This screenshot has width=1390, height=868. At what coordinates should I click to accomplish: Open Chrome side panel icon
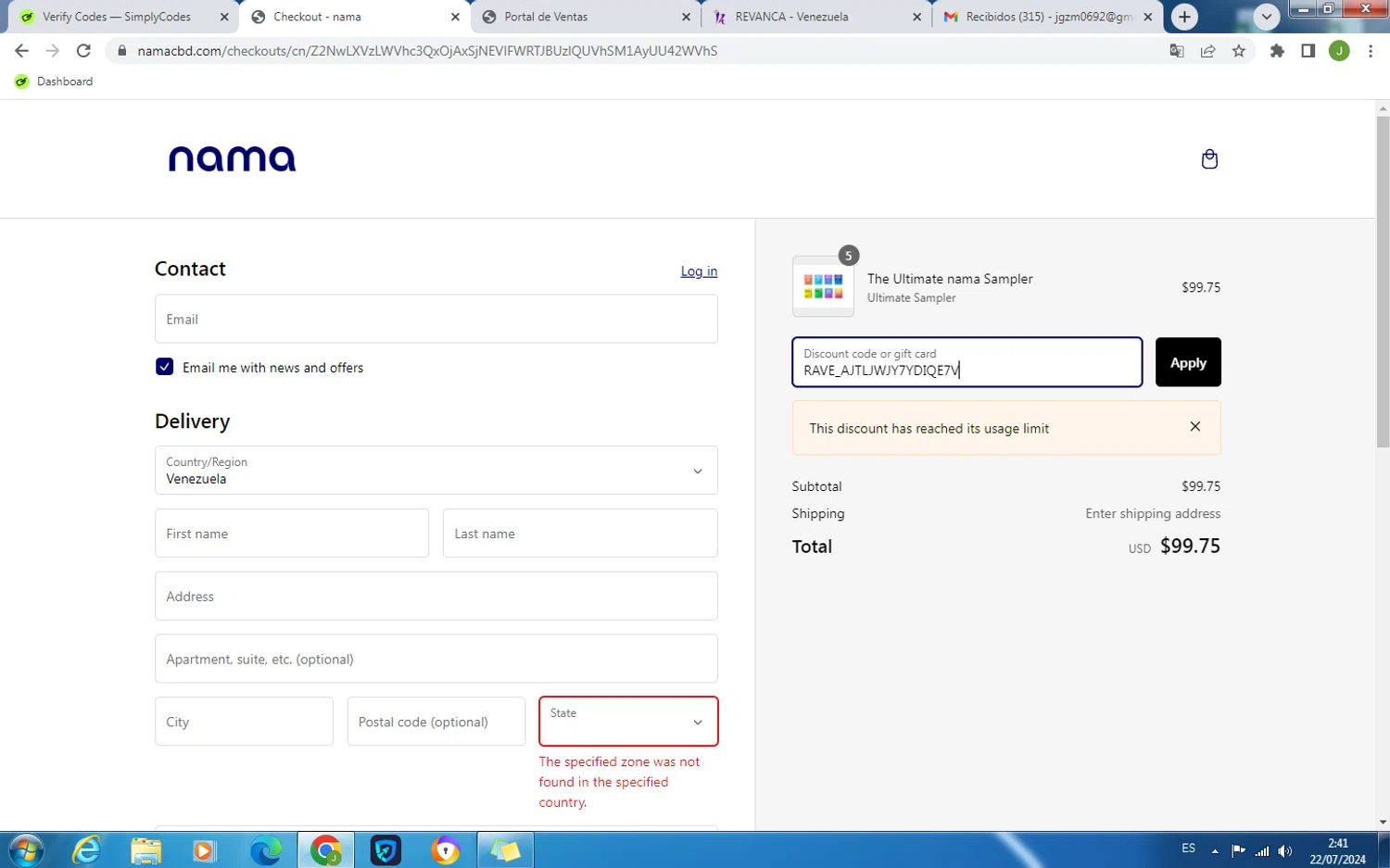1308,51
